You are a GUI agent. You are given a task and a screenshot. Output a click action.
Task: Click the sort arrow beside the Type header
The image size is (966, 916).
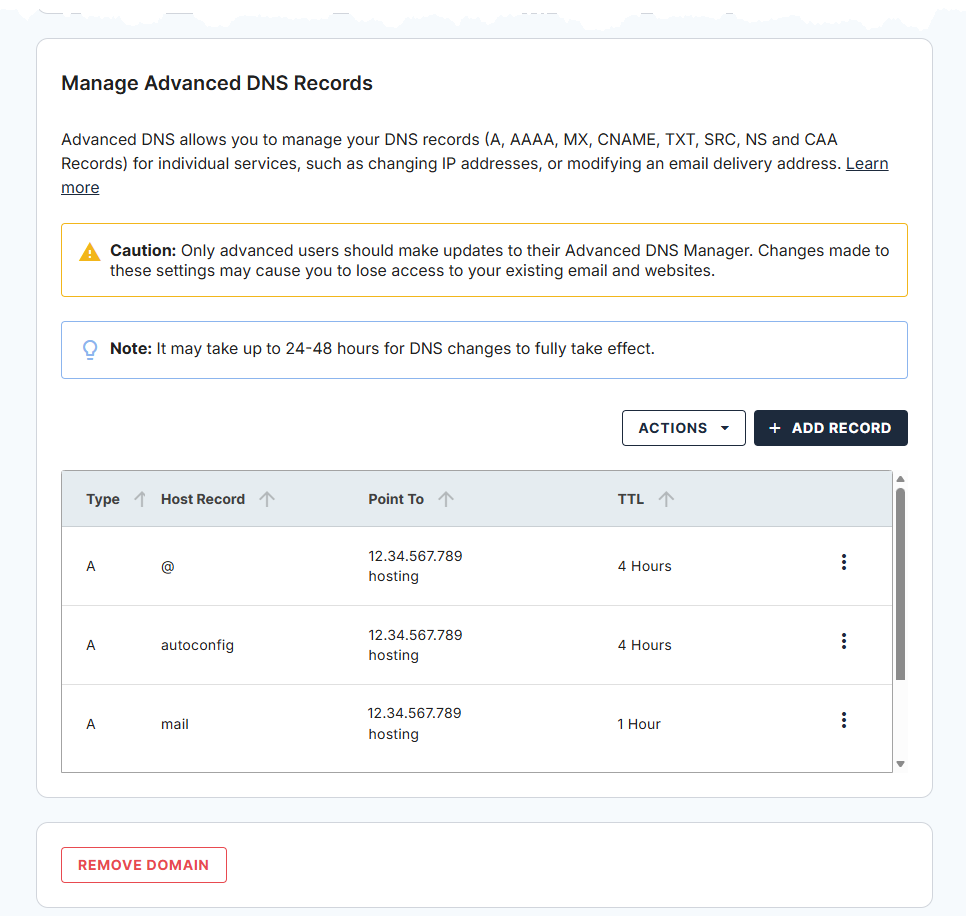click(139, 498)
